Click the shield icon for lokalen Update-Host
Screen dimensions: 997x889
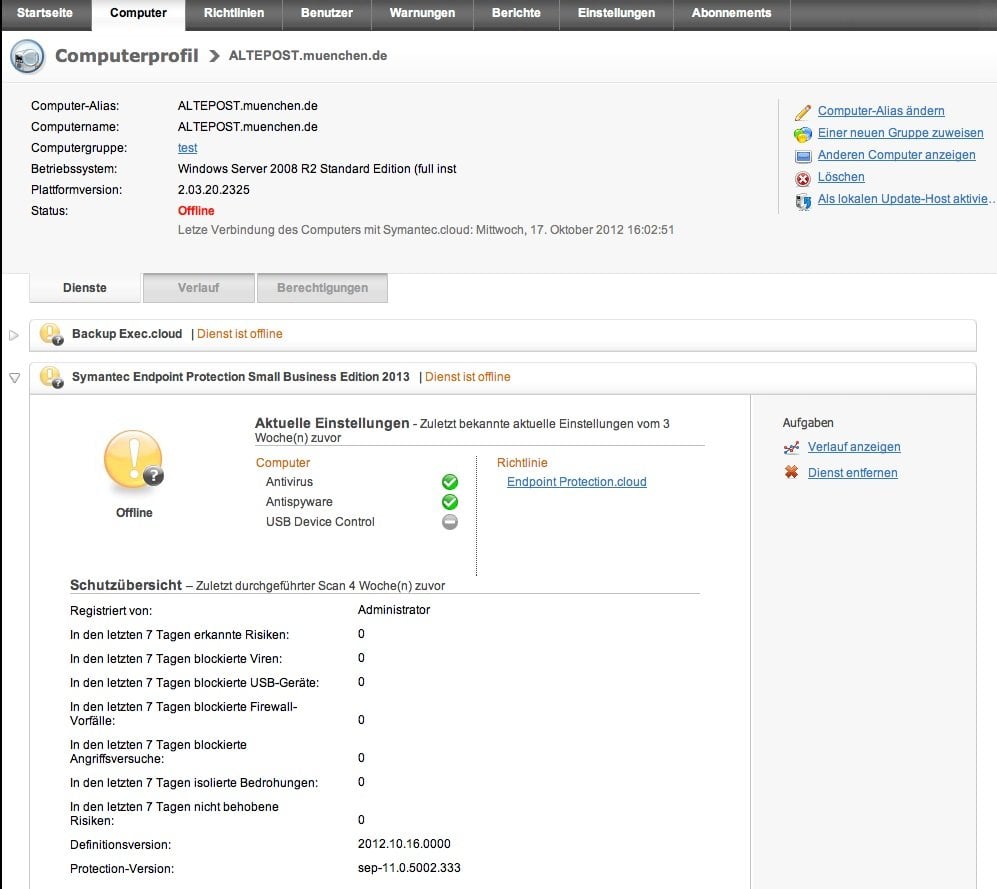click(x=802, y=201)
